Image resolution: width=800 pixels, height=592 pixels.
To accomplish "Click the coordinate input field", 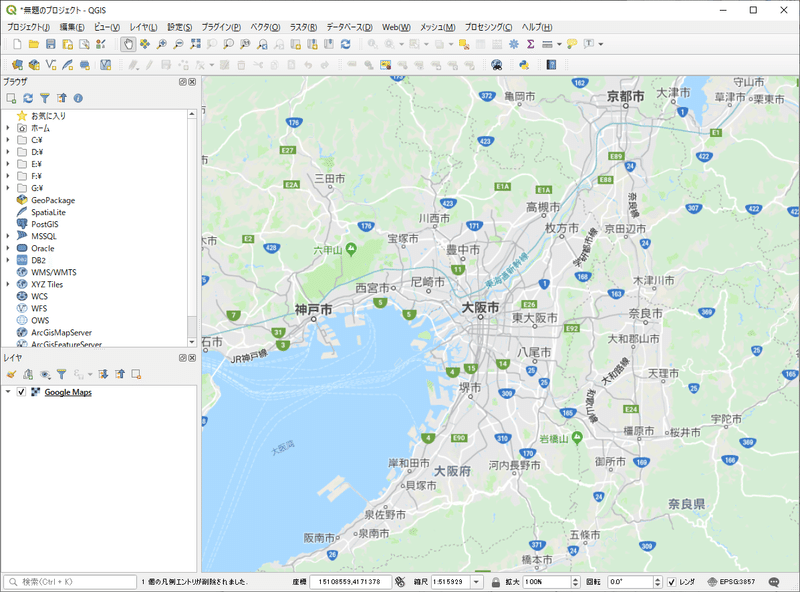I will click(350, 582).
